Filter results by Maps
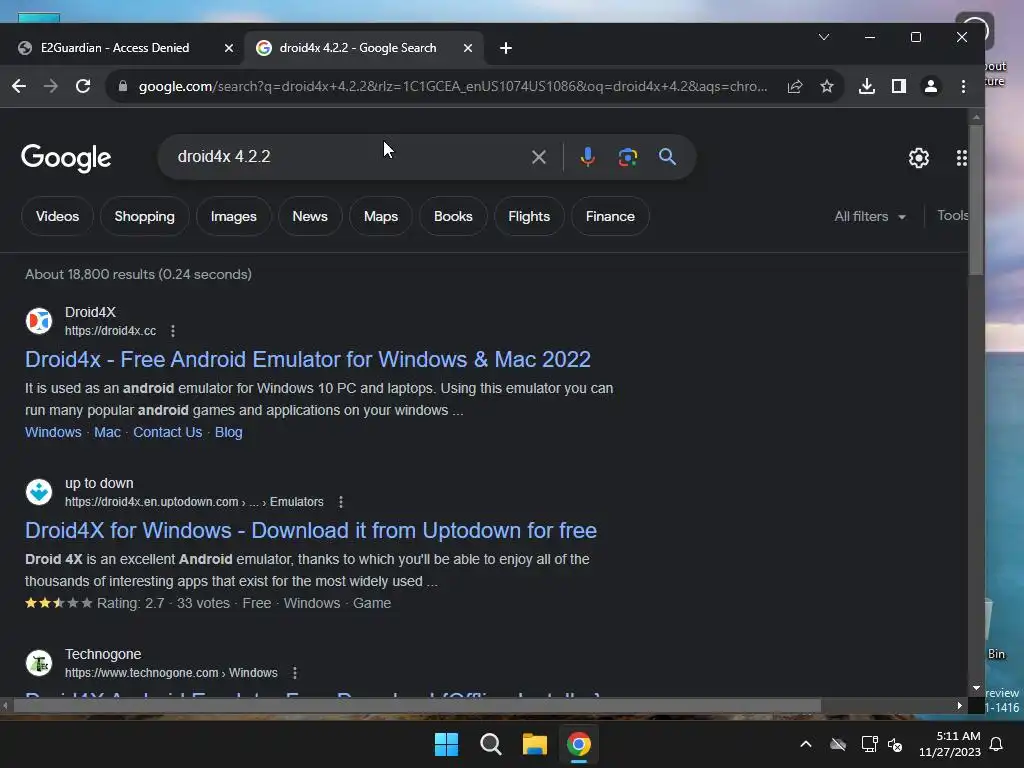The width and height of the screenshot is (1024, 768). (x=381, y=216)
